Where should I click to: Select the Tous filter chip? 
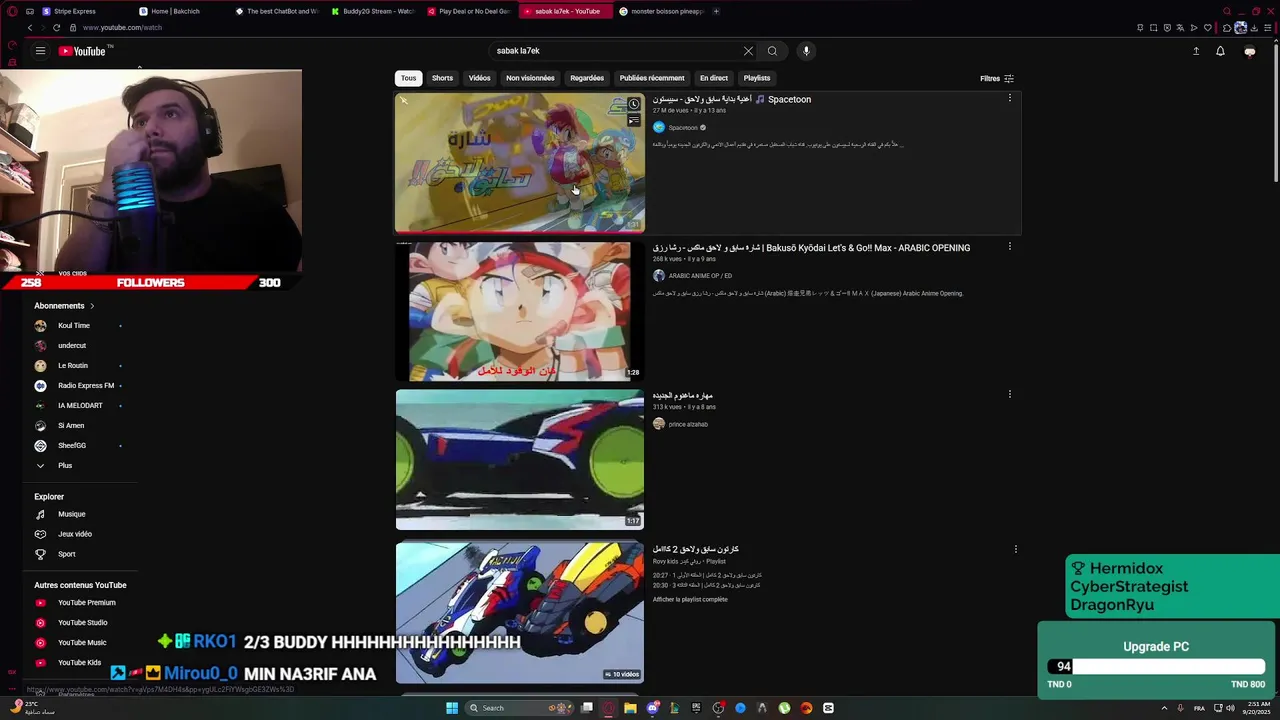click(408, 78)
